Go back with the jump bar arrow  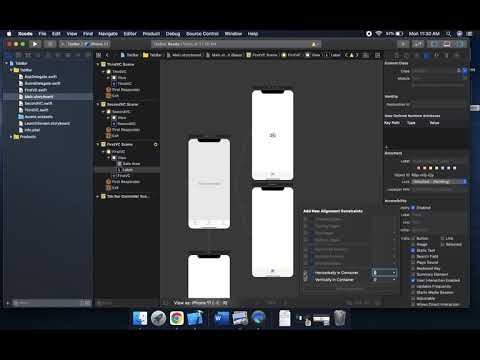coord(107,55)
